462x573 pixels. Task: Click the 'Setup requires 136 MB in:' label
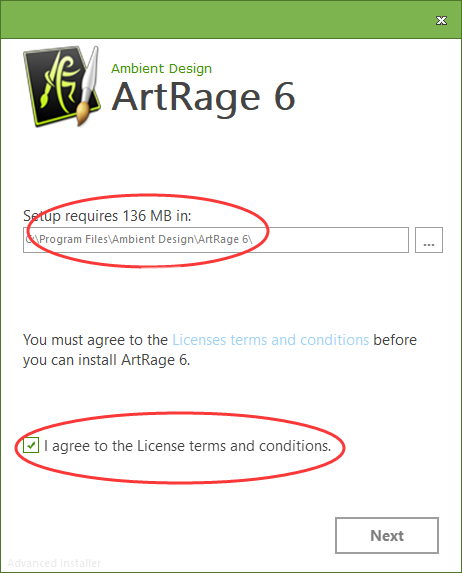107,216
